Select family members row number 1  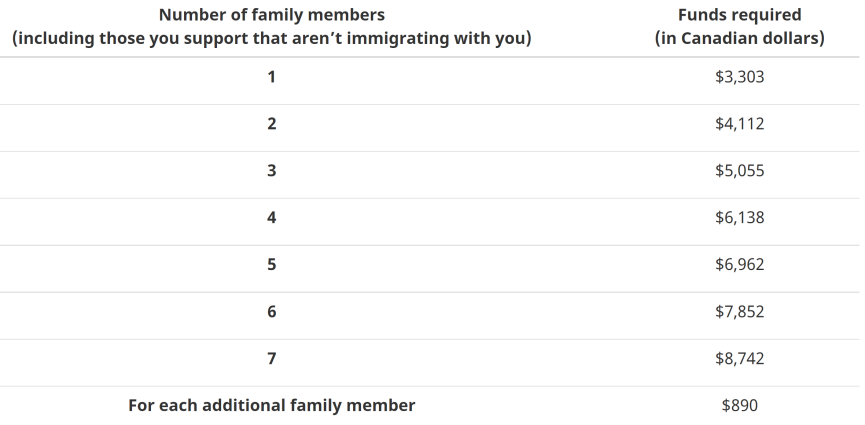(271, 77)
